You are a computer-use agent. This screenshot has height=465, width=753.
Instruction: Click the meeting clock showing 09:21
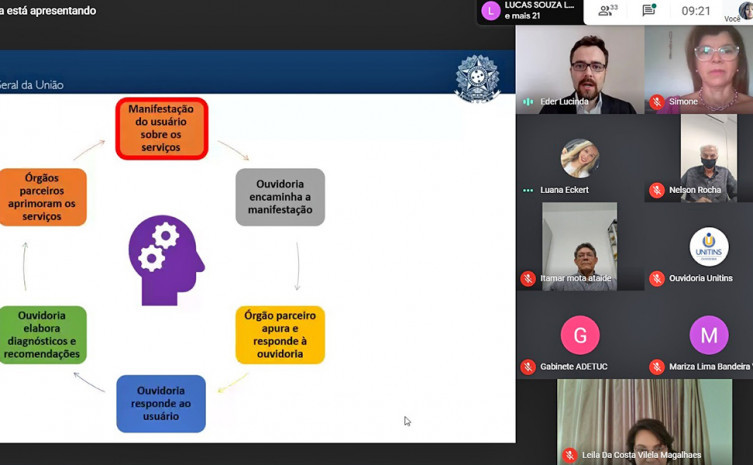pos(696,11)
